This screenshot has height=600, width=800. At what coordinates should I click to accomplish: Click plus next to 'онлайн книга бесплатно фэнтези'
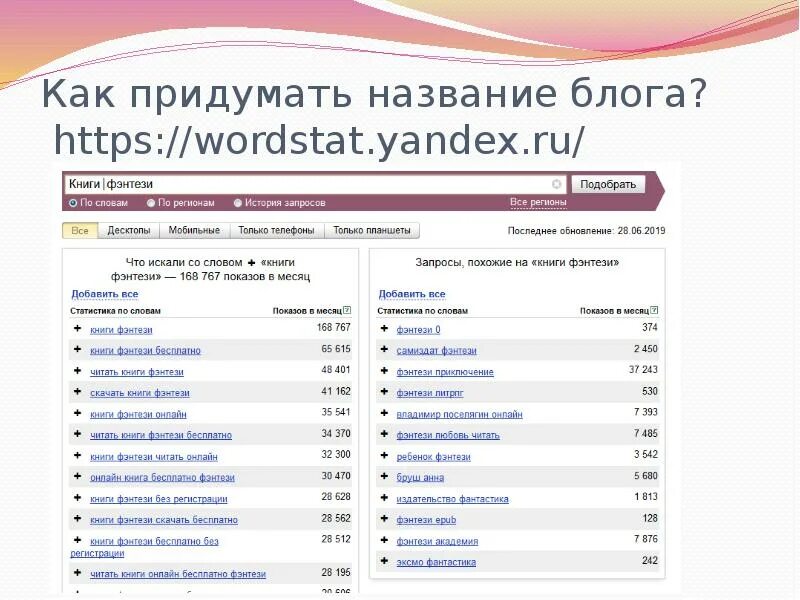[x=78, y=477]
